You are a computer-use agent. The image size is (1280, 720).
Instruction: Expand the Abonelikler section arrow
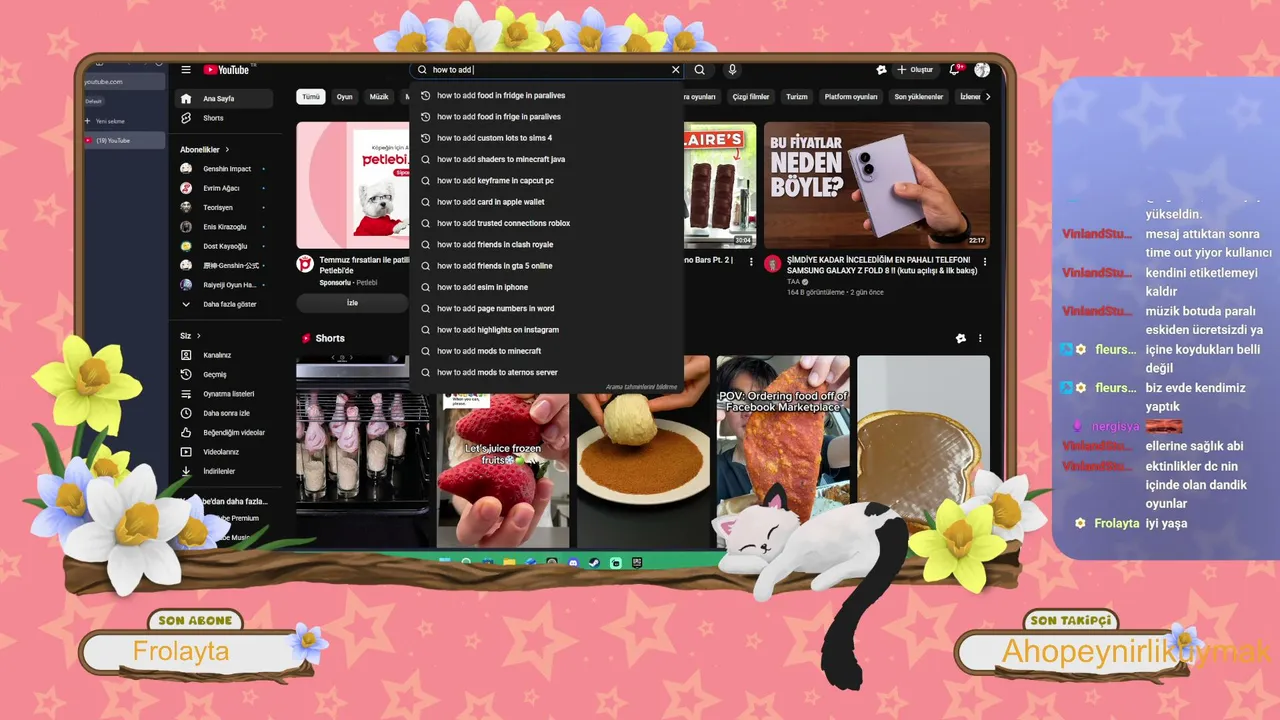227,150
